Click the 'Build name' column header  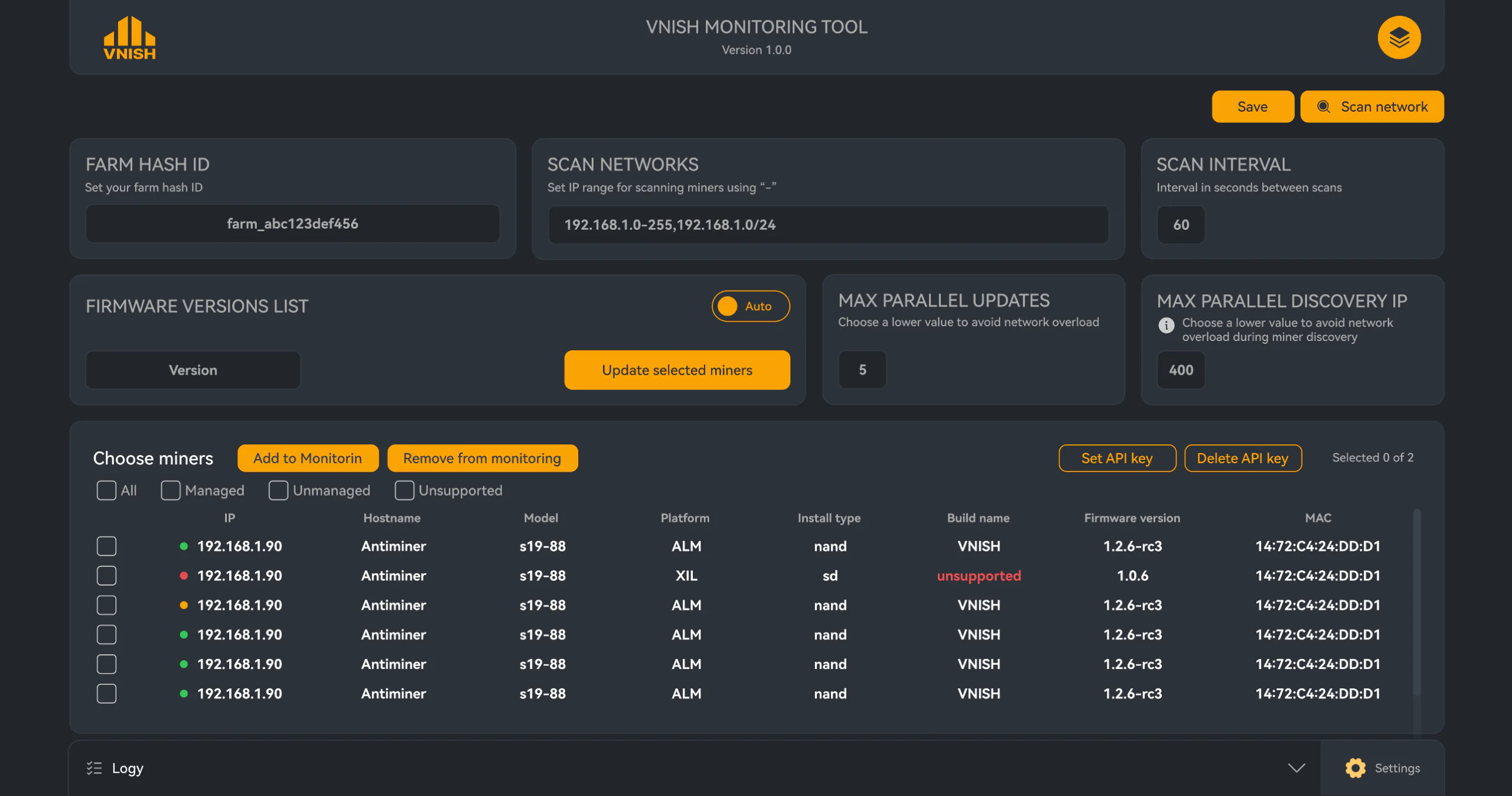coord(978,518)
